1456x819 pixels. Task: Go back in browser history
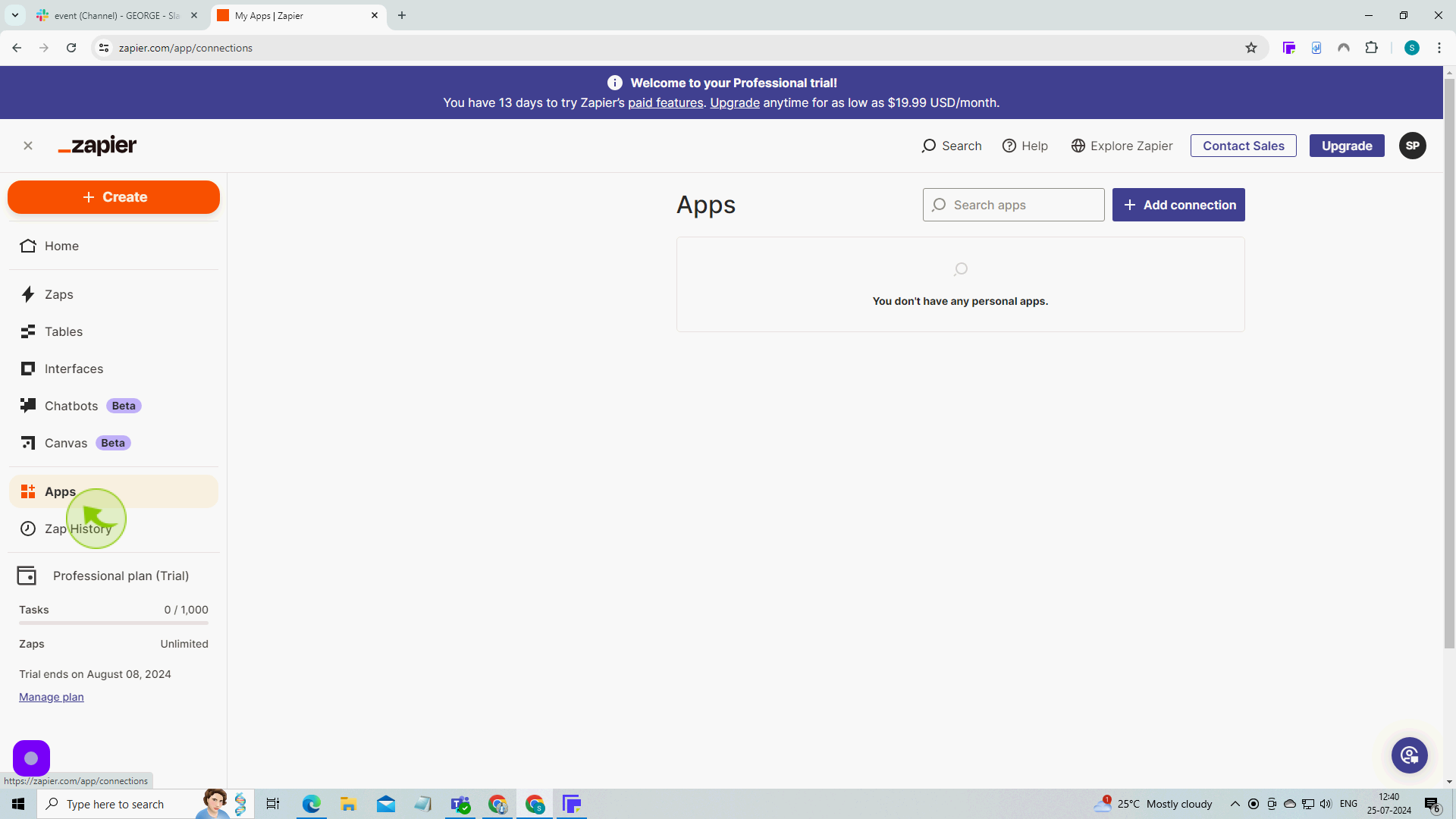tap(17, 48)
